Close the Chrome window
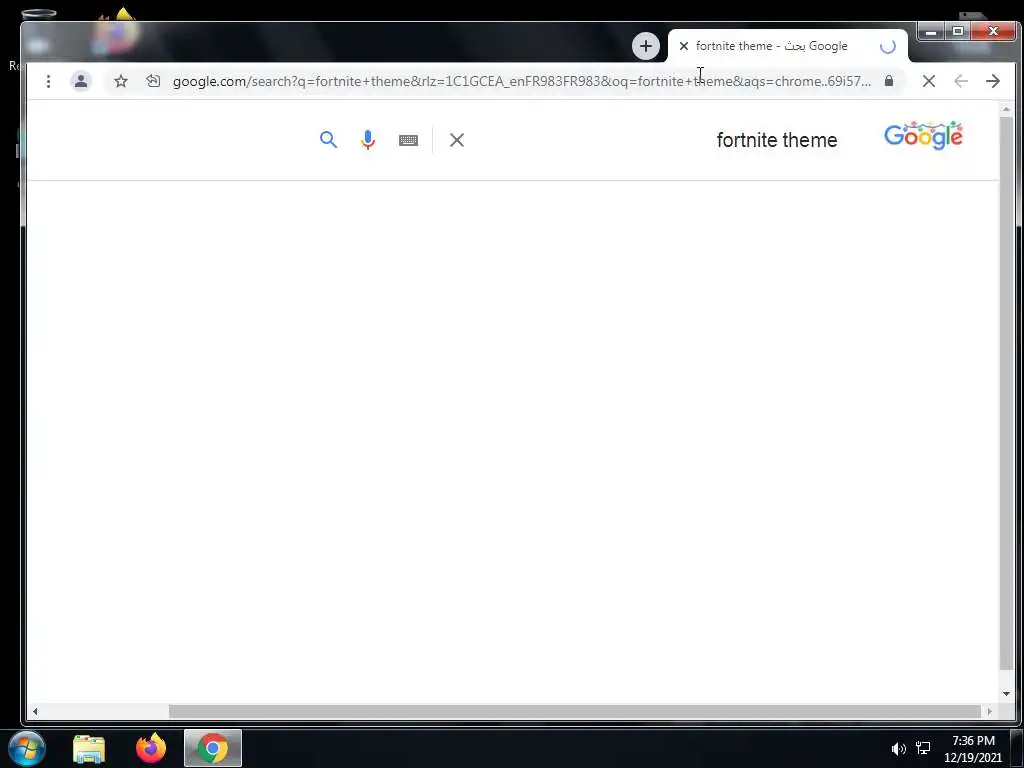Viewport: 1024px width, 768px height. (993, 31)
